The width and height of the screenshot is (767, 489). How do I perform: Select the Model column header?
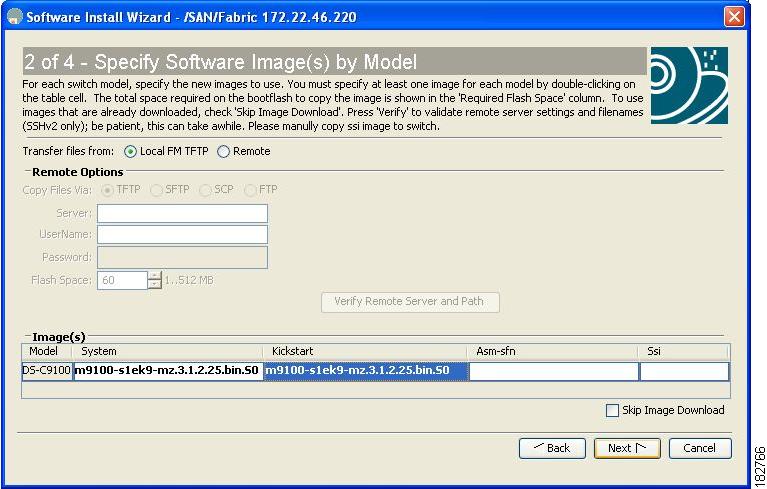(47, 352)
